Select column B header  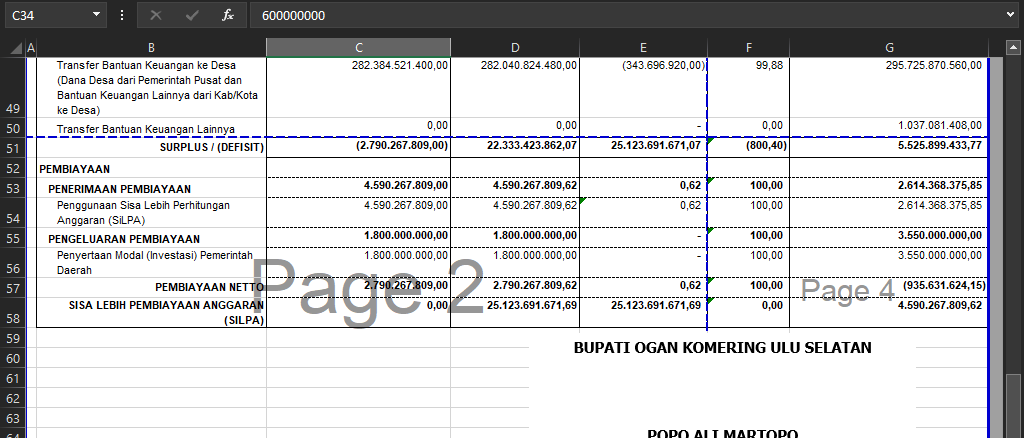tap(151, 48)
